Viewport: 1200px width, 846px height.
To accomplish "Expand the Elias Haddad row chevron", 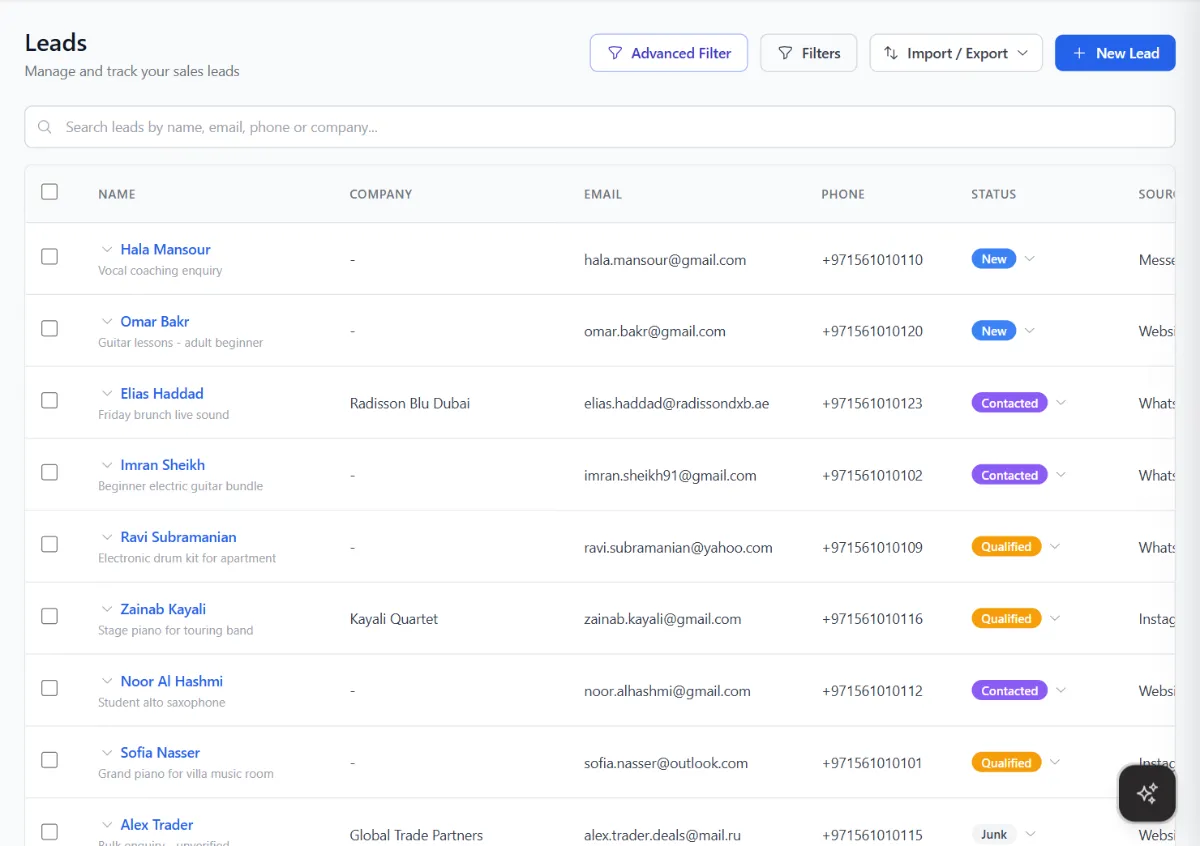I will point(106,393).
